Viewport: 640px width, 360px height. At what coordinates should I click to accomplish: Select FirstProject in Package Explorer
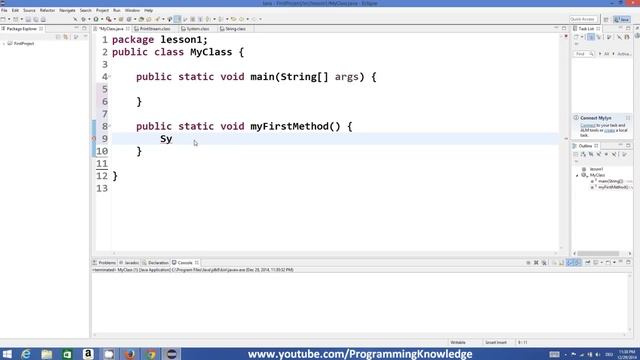(24, 43)
